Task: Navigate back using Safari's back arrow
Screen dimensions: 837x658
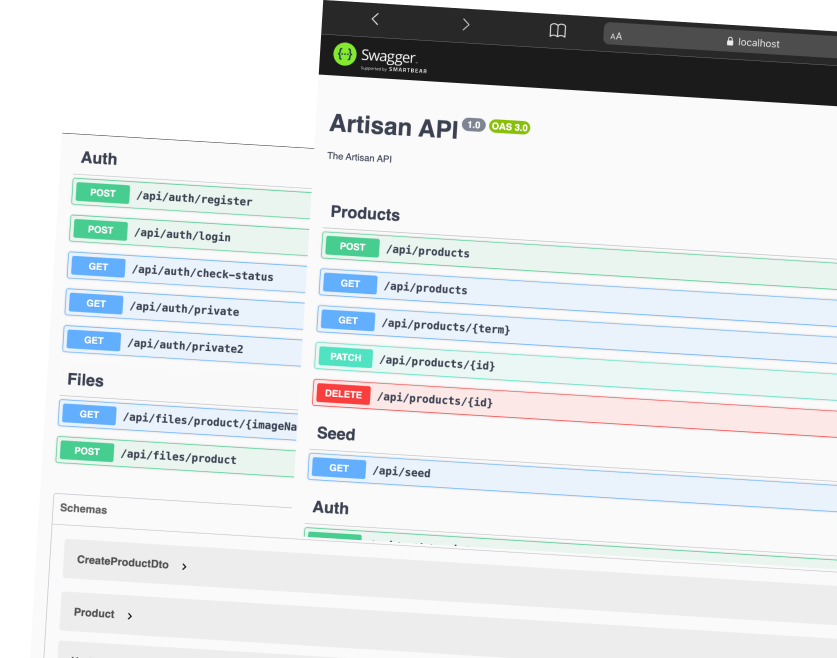Action: coord(375,19)
